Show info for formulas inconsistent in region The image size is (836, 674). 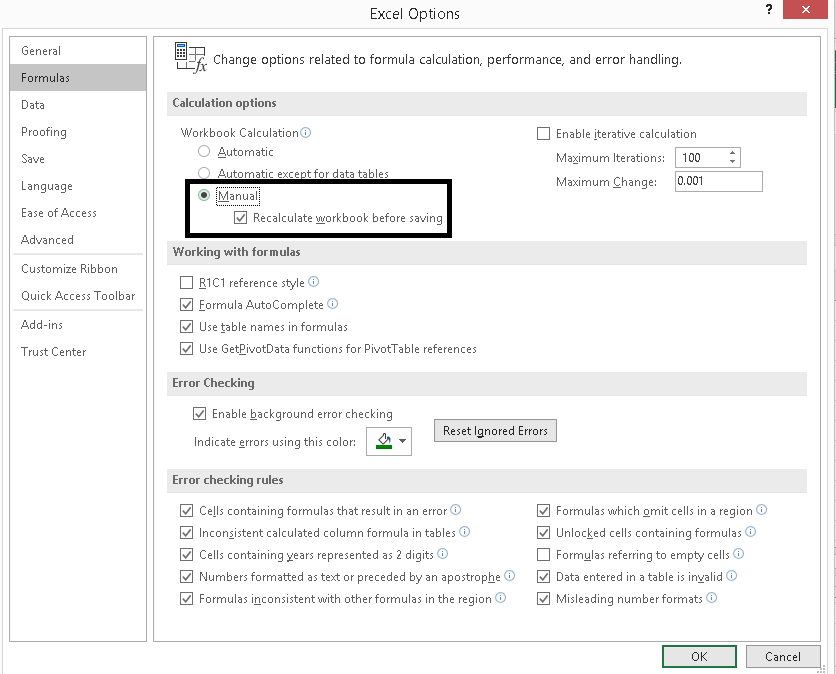pos(500,598)
